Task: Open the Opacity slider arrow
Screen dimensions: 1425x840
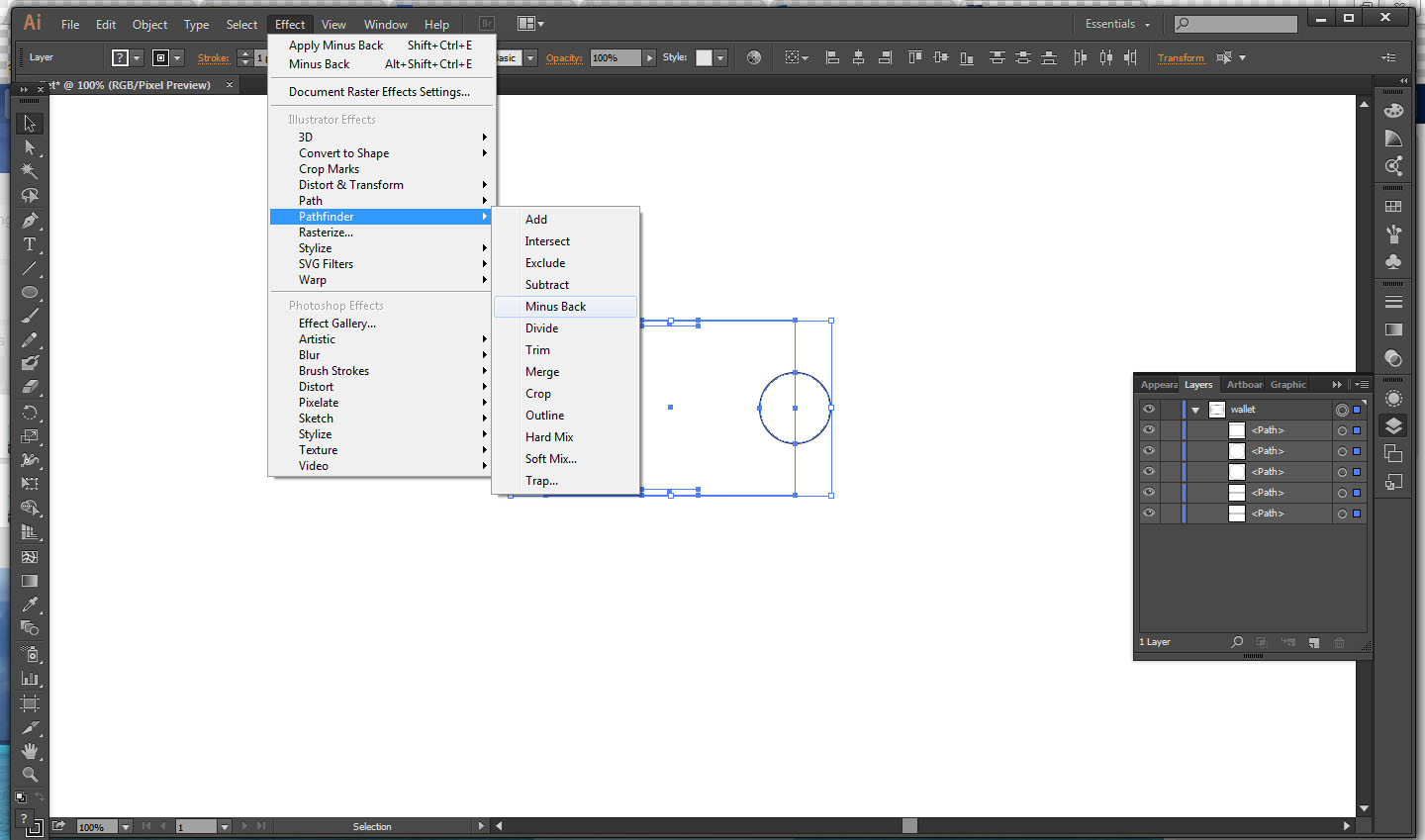Action: pos(649,57)
